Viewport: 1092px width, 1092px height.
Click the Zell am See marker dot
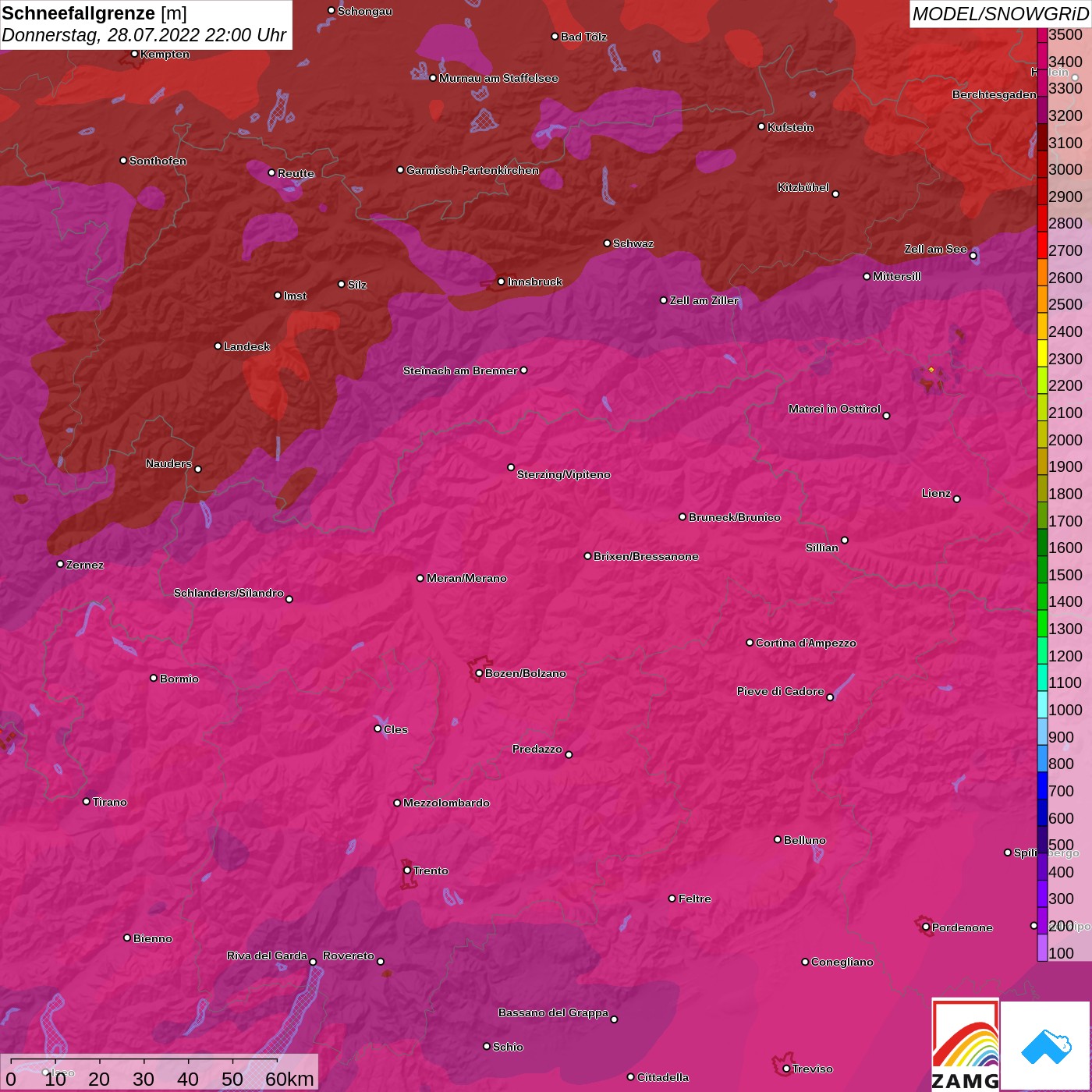click(973, 256)
